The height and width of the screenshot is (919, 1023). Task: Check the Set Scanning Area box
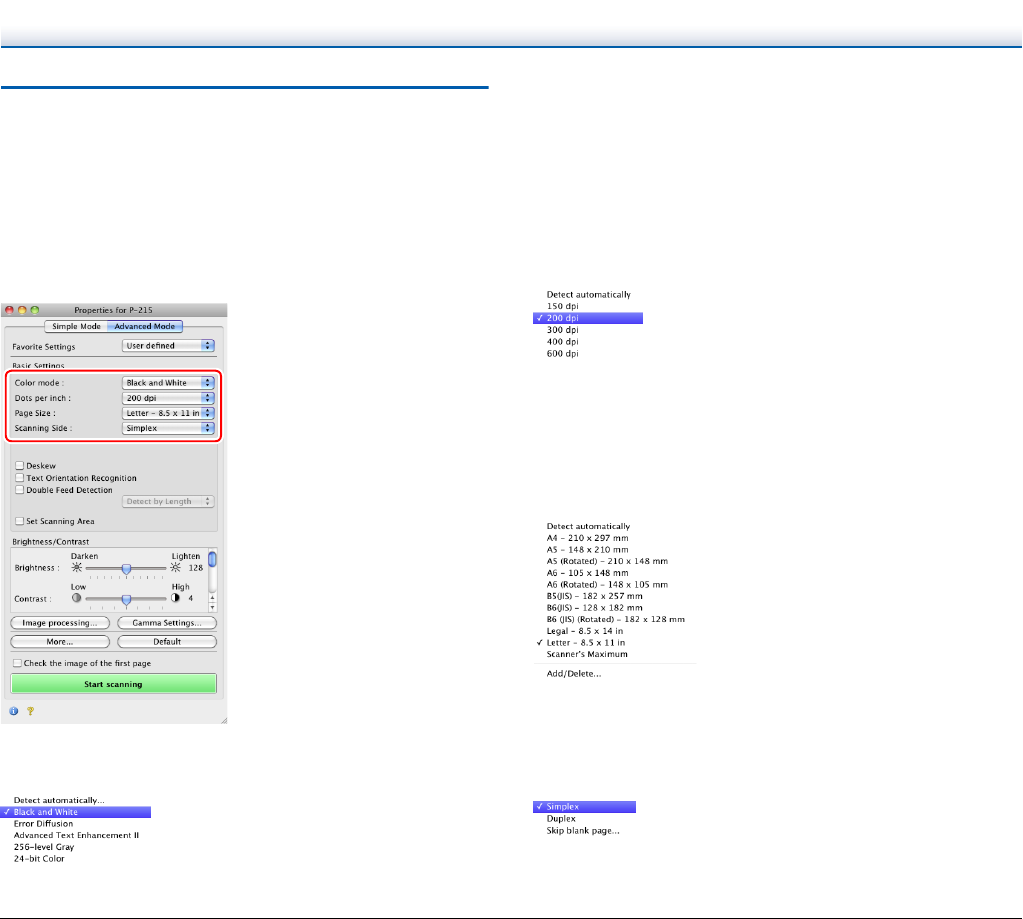[x=20, y=521]
